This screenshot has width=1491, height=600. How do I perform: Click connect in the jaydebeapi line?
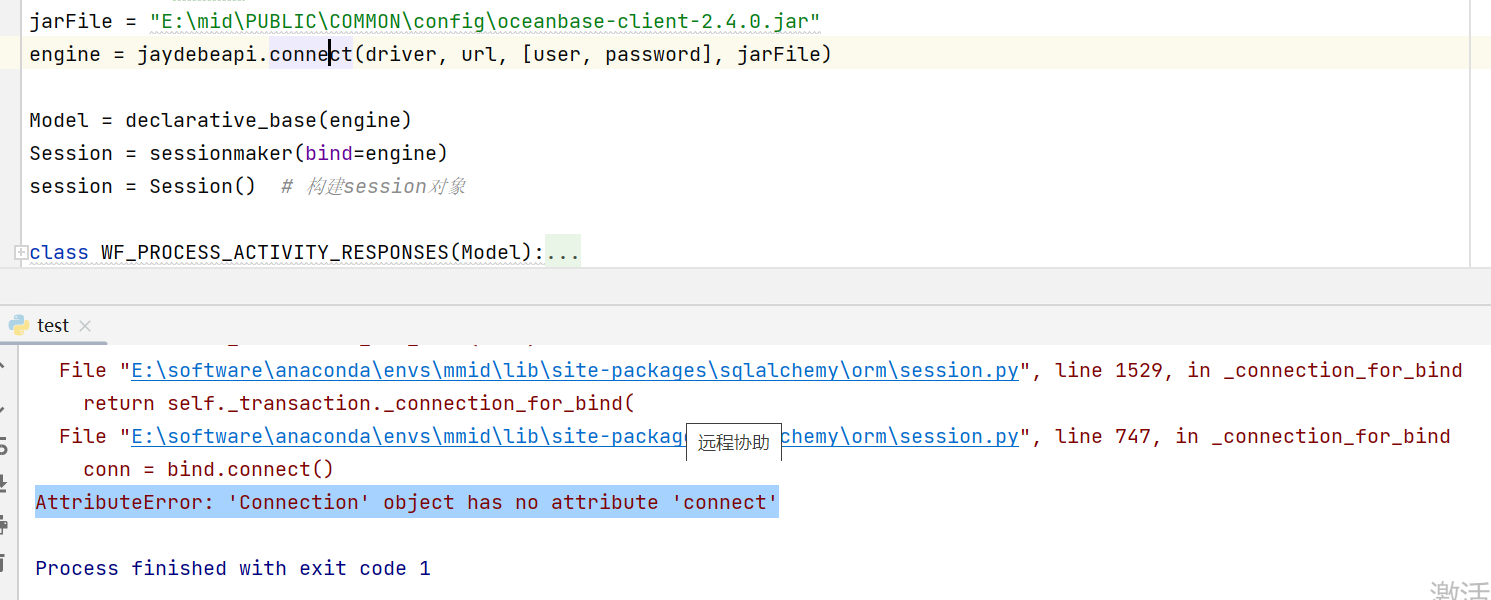[x=310, y=53]
